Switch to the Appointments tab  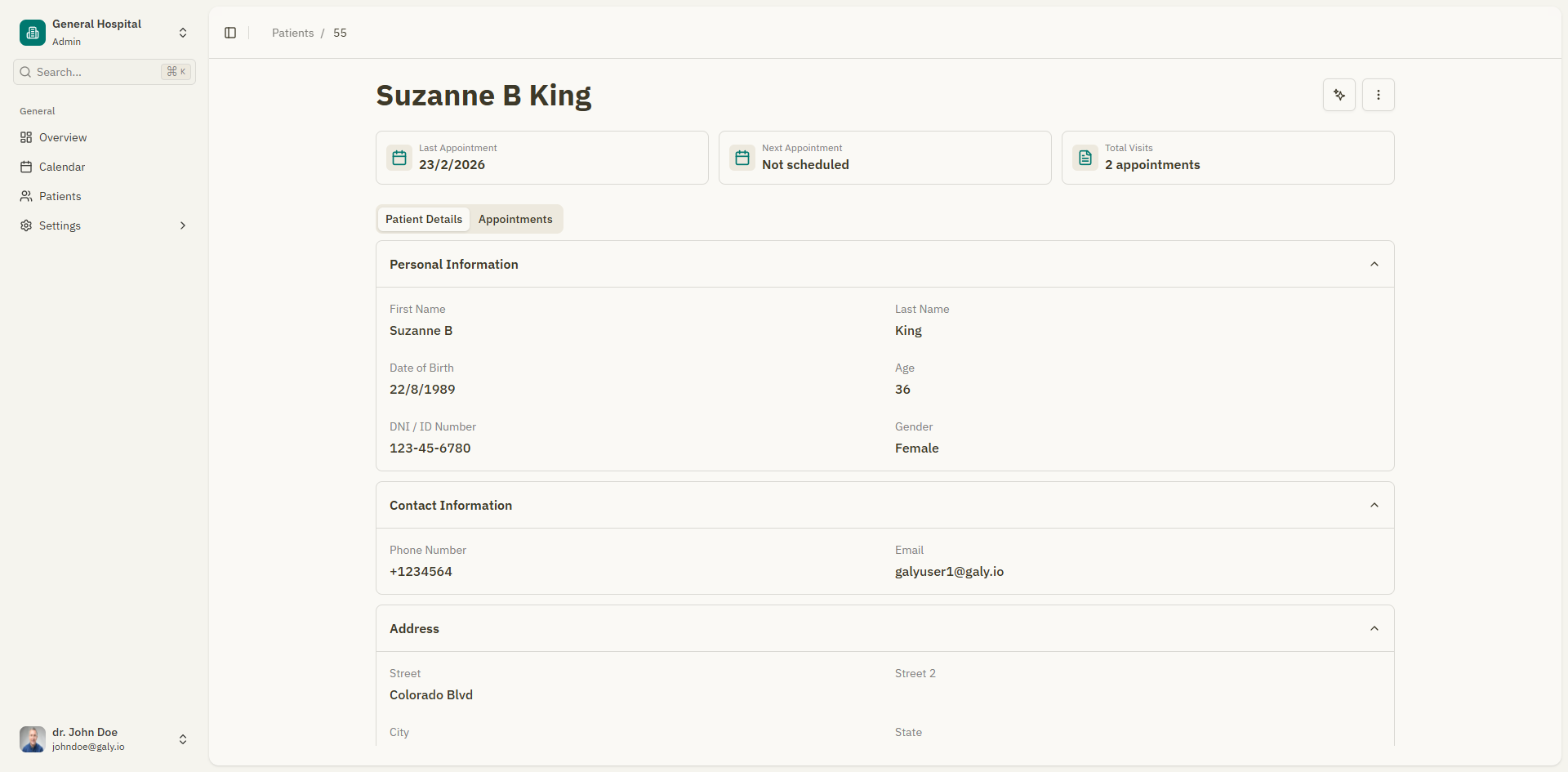[x=515, y=219]
